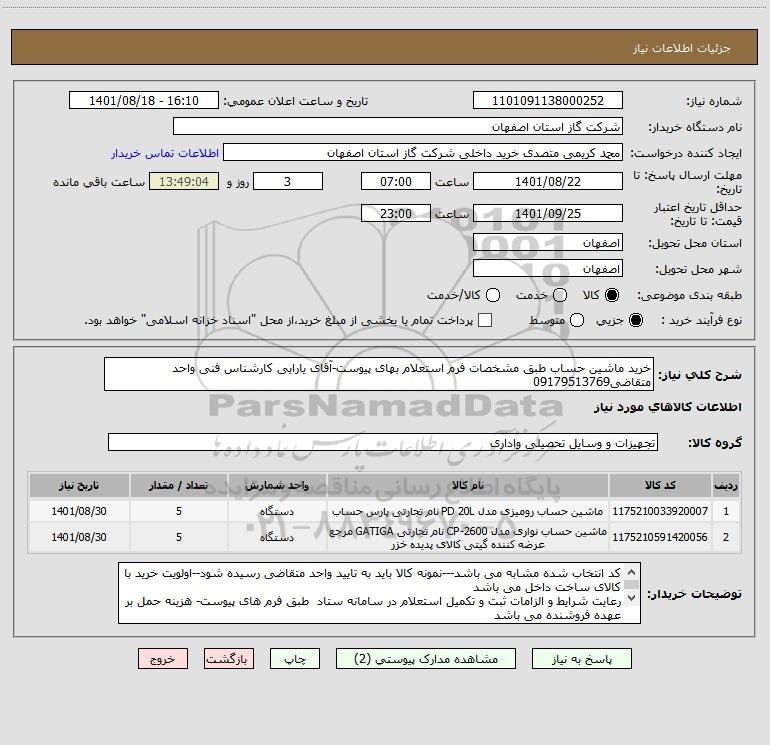Click the date 1401/08/30 in row 1
This screenshot has height=745, width=770.
(79, 511)
